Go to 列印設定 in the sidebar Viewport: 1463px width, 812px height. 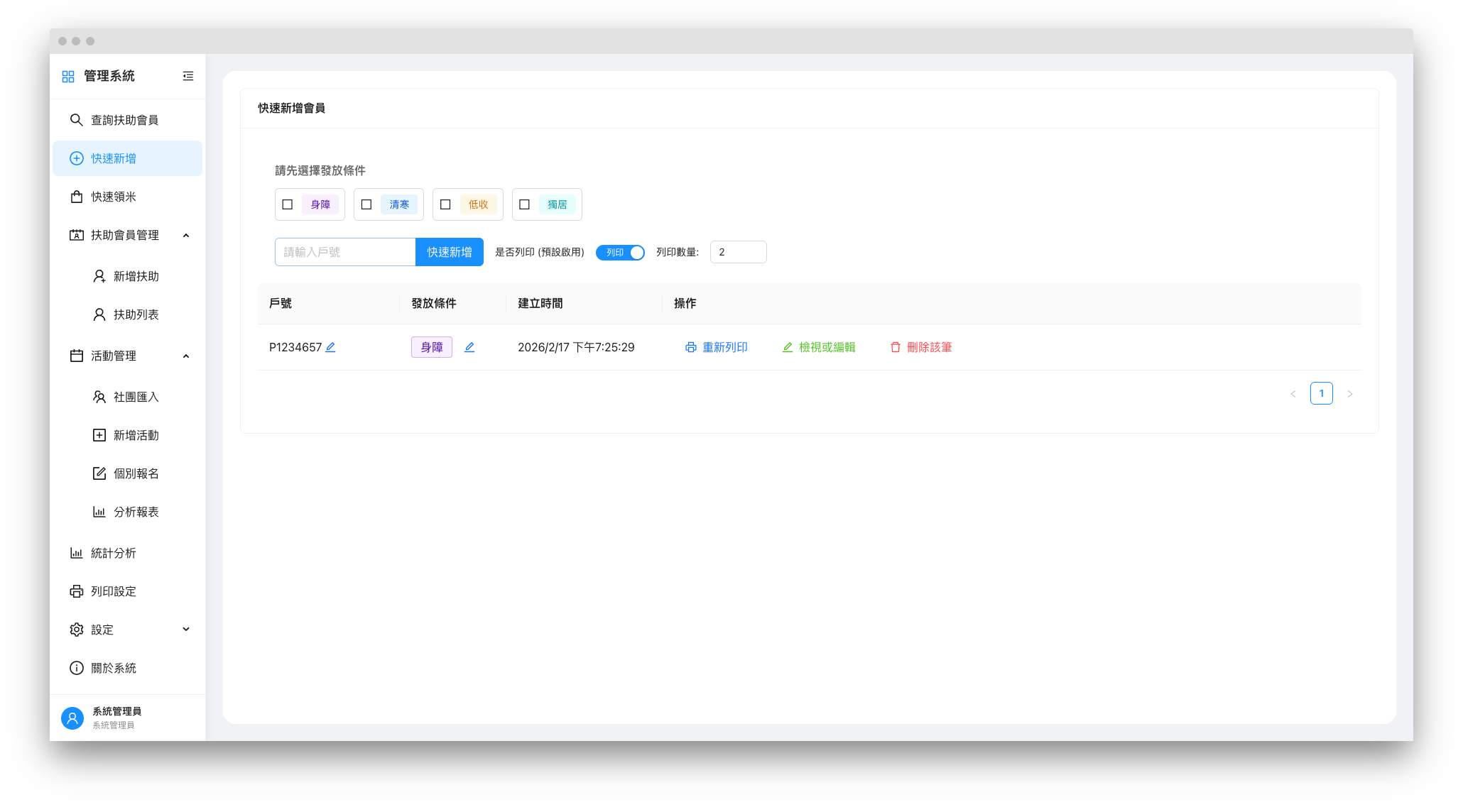114,591
